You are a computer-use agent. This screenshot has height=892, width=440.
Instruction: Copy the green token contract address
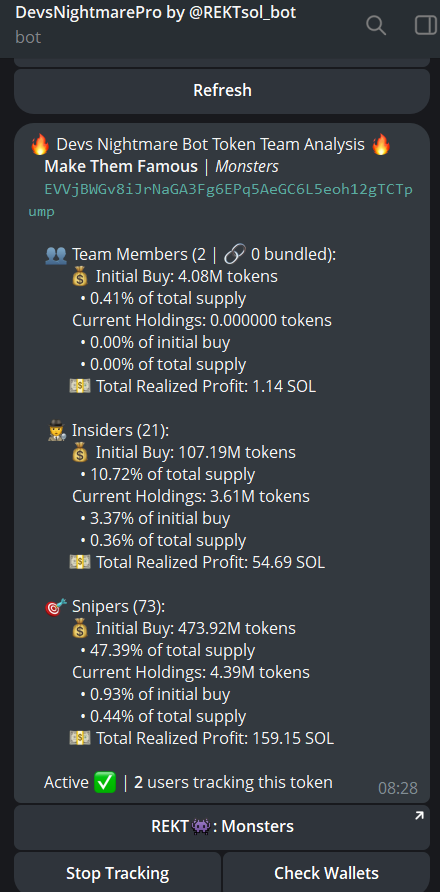(221, 200)
